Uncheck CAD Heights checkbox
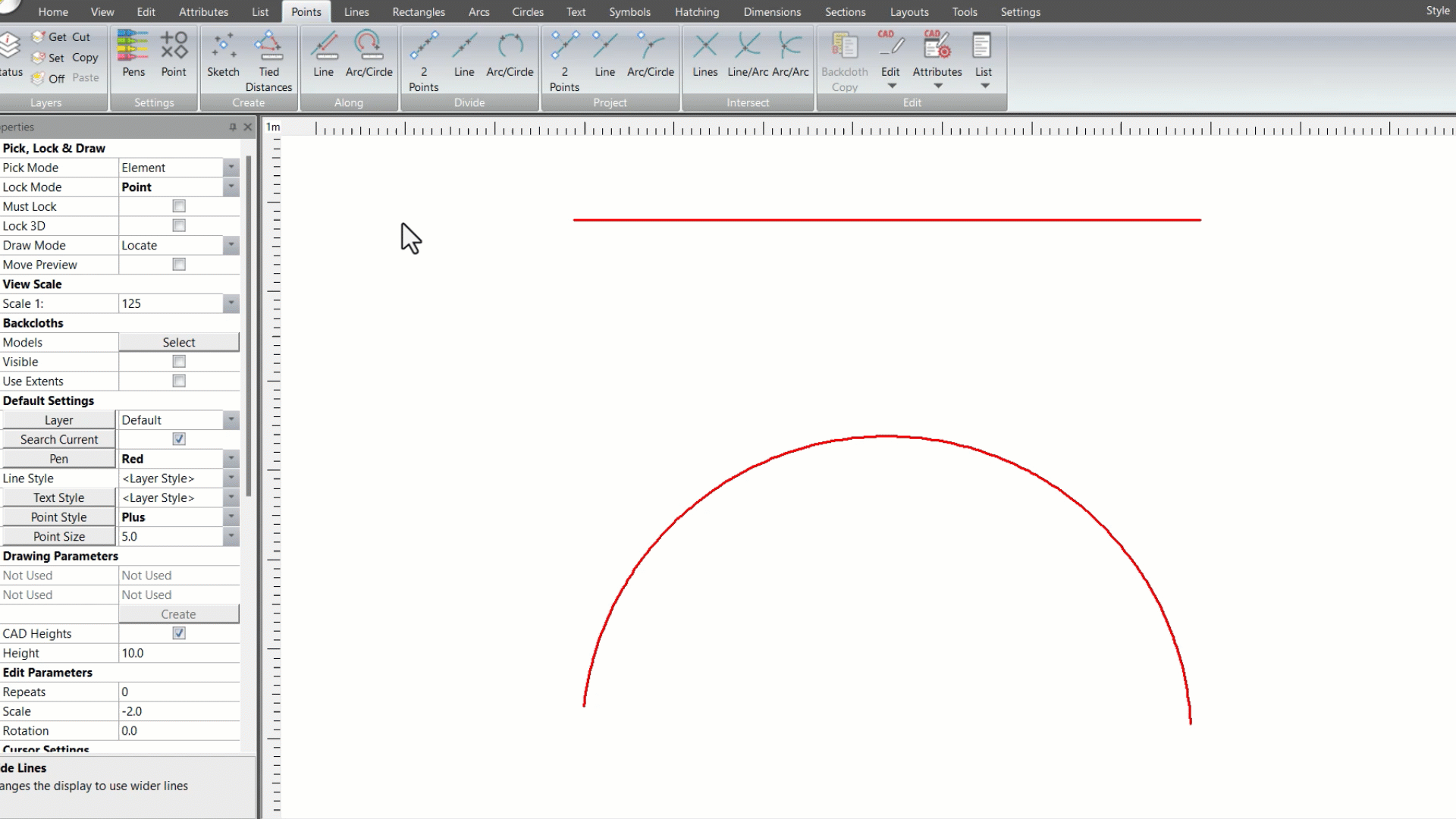Viewport: 1456px width, 819px height. [179, 634]
